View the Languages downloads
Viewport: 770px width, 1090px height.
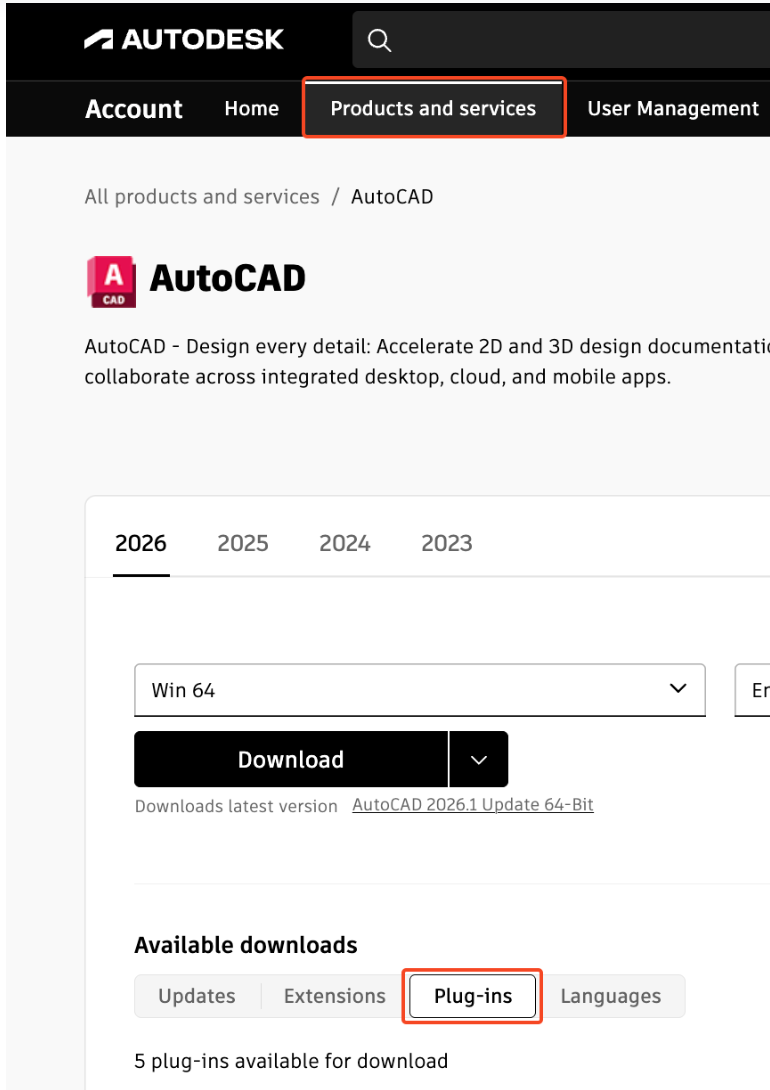pos(610,996)
